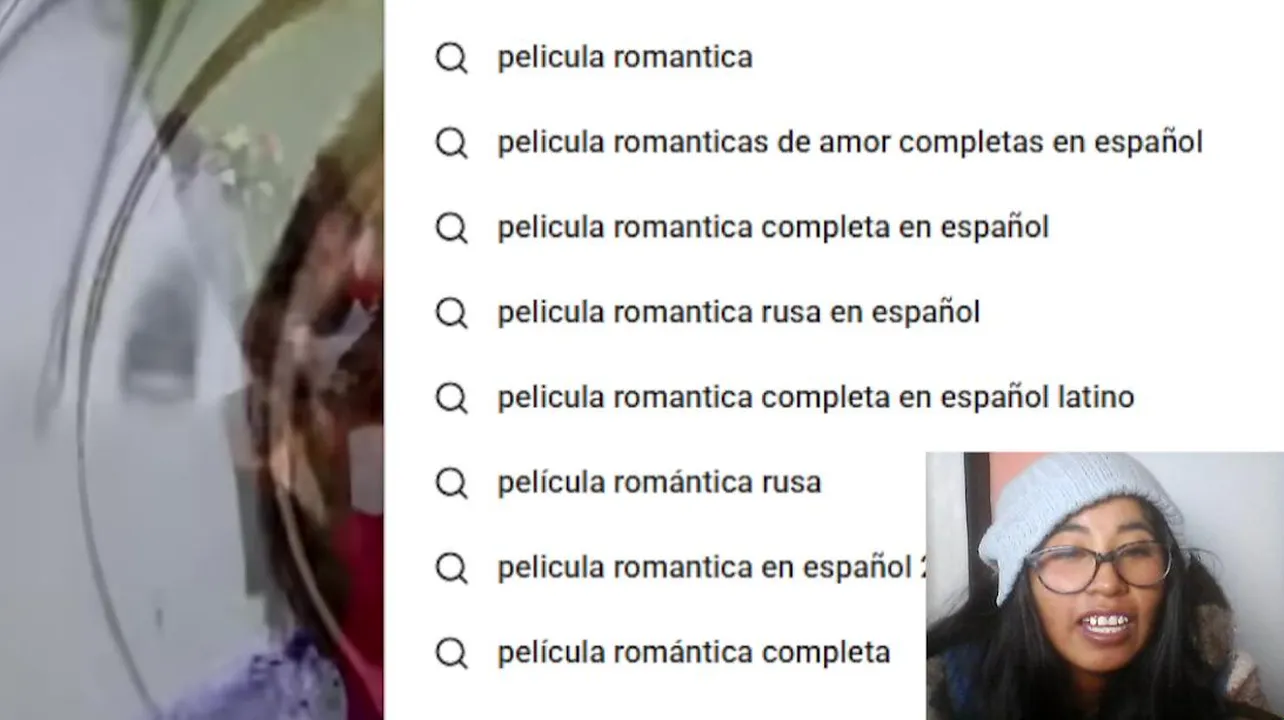The width and height of the screenshot is (1284, 720).
Task: Click the webcam overlay of woman with glasses
Action: tap(1105, 586)
